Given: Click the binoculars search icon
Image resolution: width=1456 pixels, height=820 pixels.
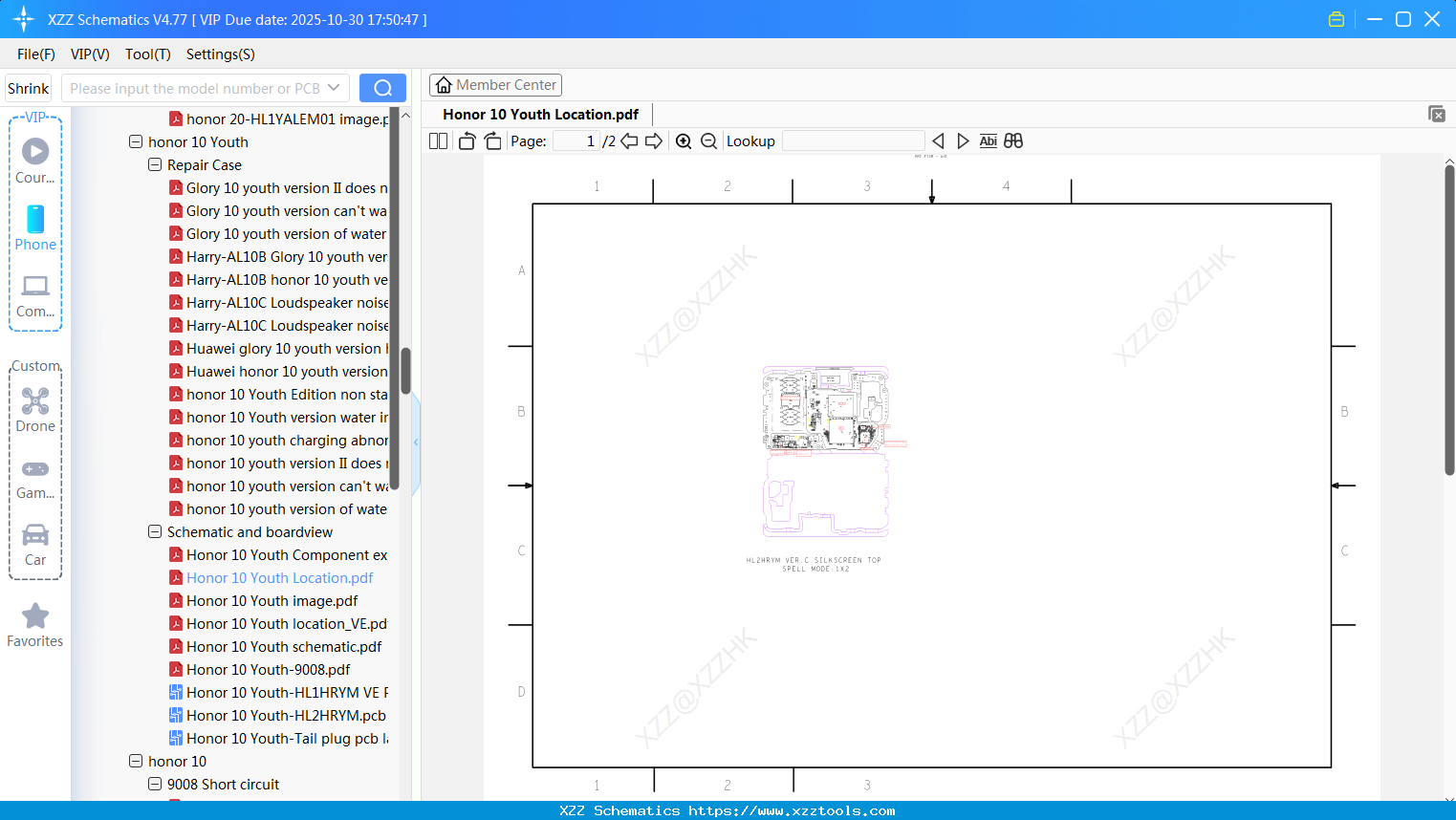Looking at the screenshot, I should [1013, 141].
